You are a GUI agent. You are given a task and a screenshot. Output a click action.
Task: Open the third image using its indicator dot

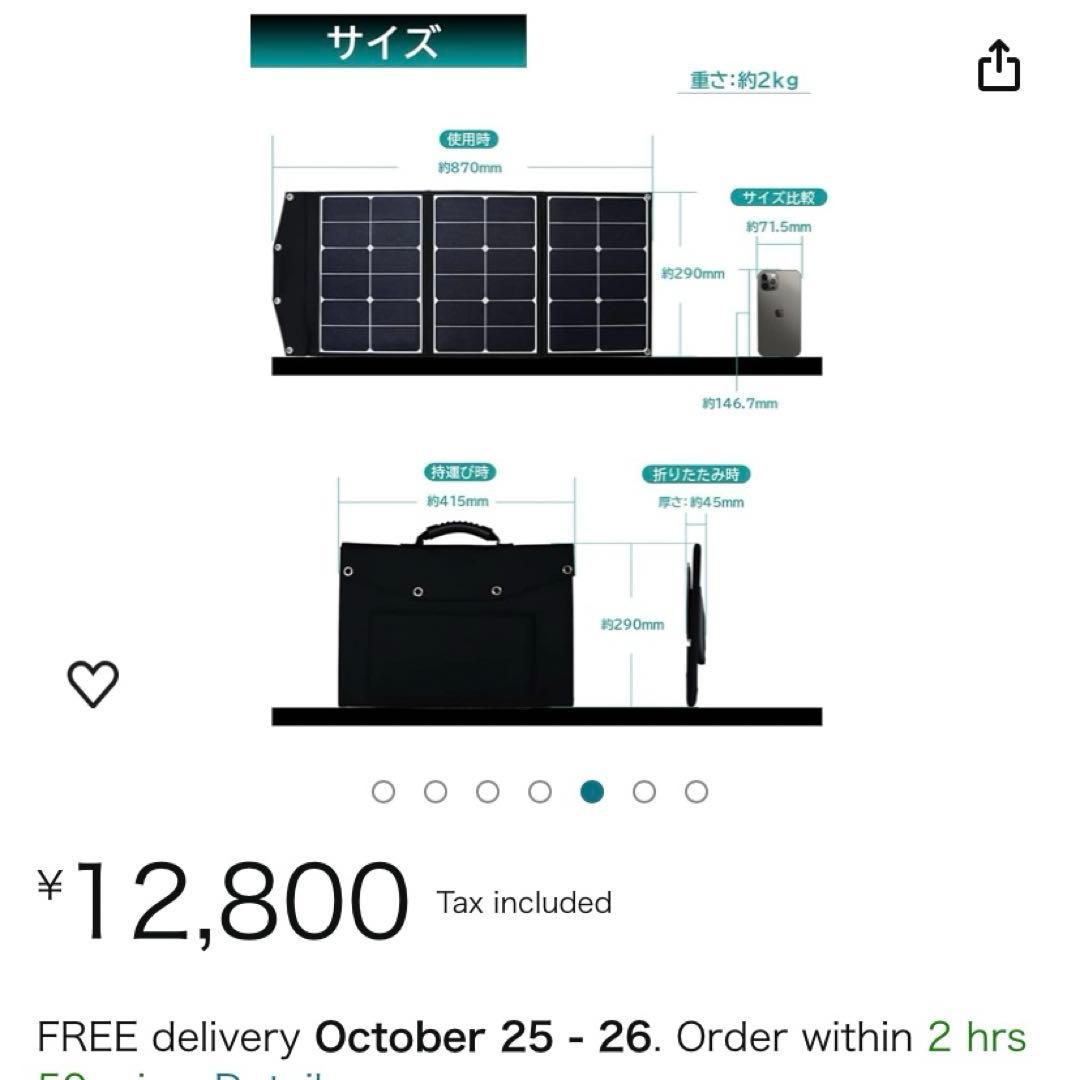pyautogui.click(x=487, y=791)
